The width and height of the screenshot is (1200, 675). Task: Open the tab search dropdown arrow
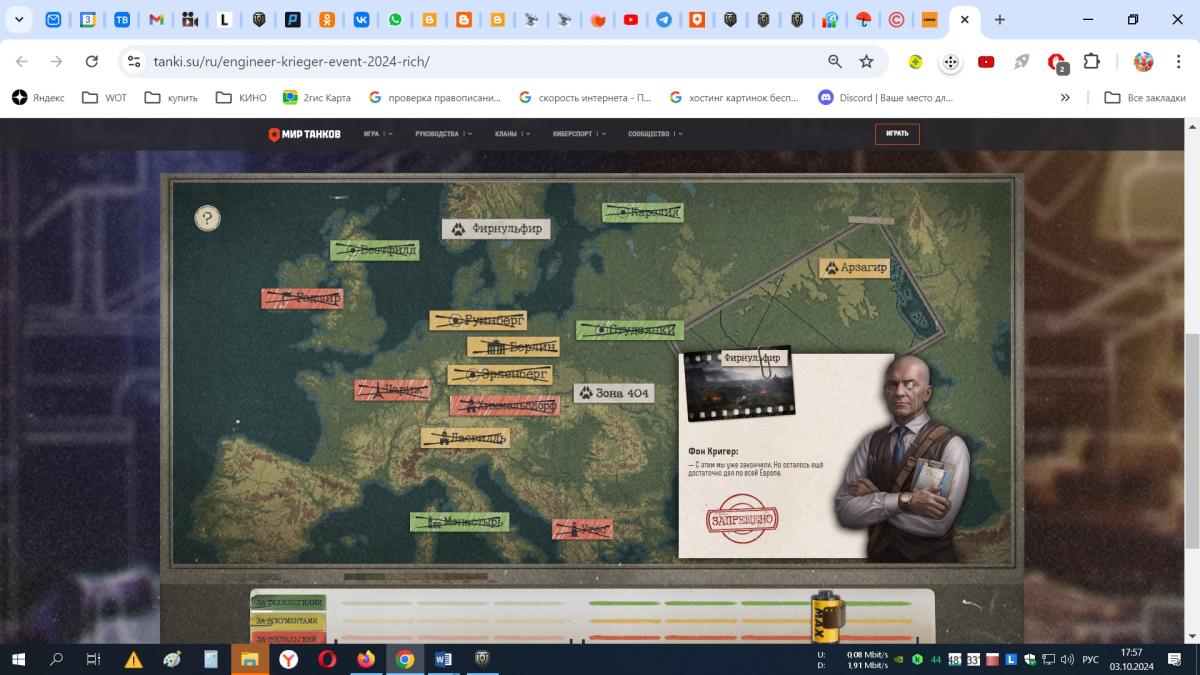(19, 19)
